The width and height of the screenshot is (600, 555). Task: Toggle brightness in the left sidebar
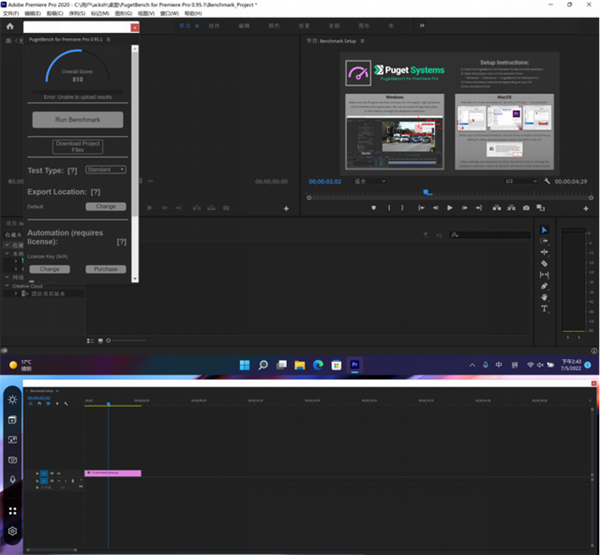click(x=12, y=399)
